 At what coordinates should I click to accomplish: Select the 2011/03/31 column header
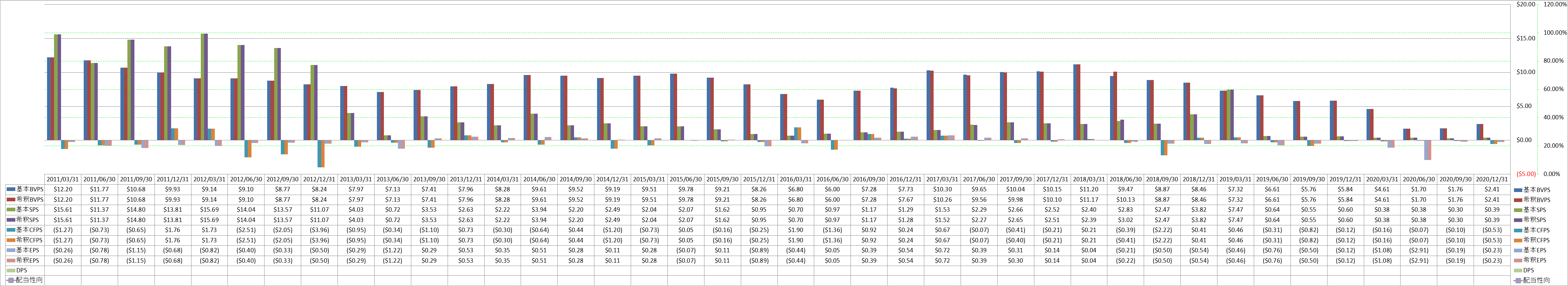pyautogui.click(x=63, y=180)
